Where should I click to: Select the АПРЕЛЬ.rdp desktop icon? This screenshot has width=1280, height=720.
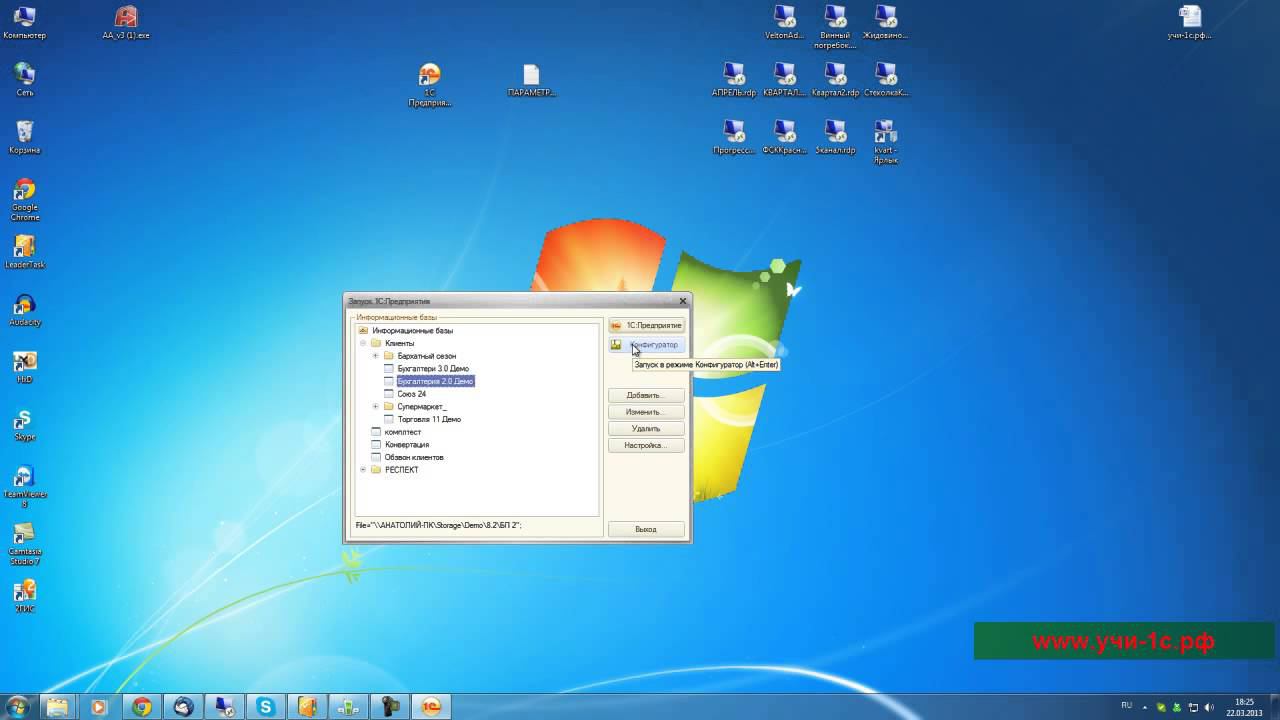tap(733, 80)
